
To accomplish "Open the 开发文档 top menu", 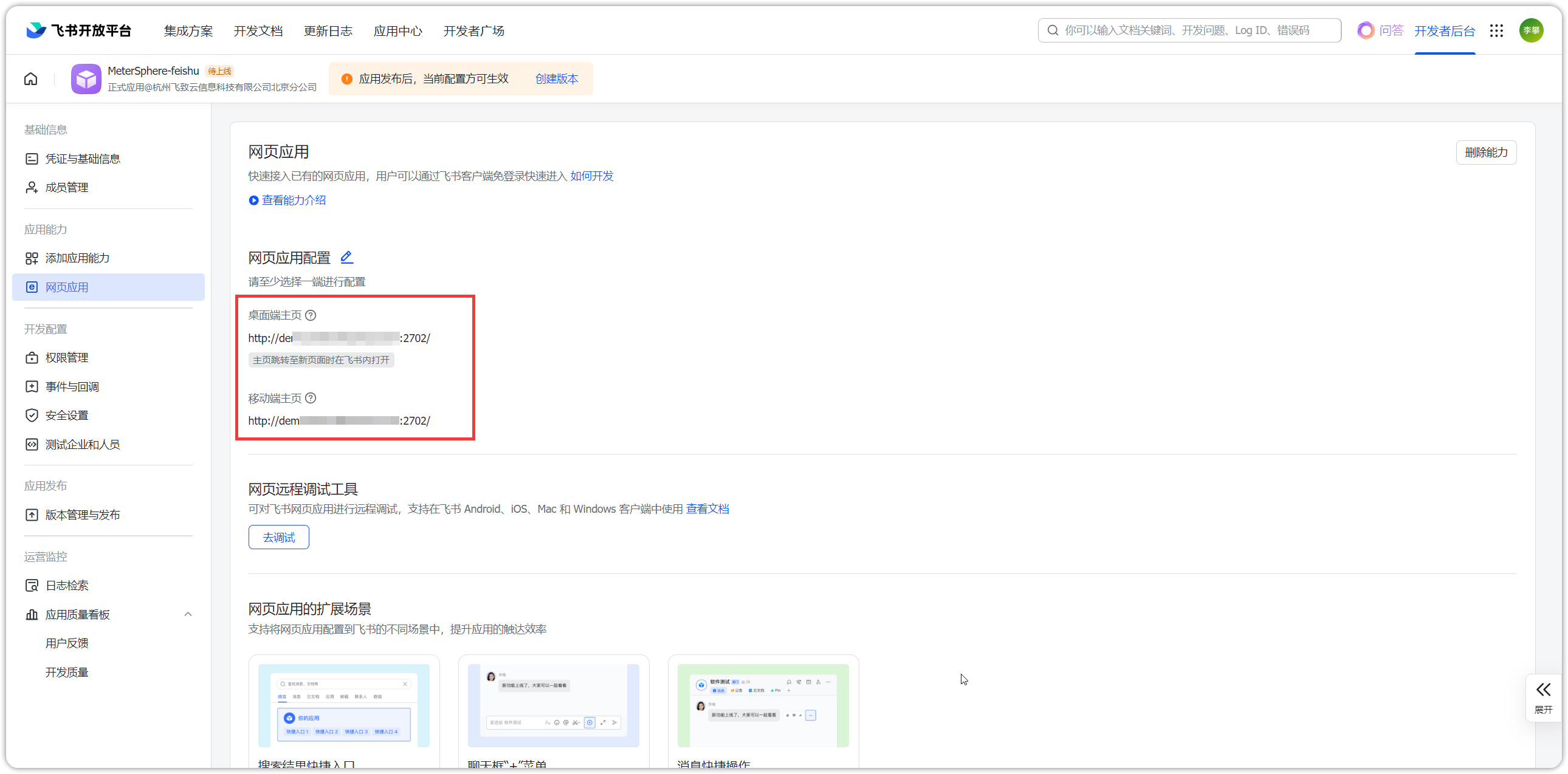I will [x=258, y=30].
